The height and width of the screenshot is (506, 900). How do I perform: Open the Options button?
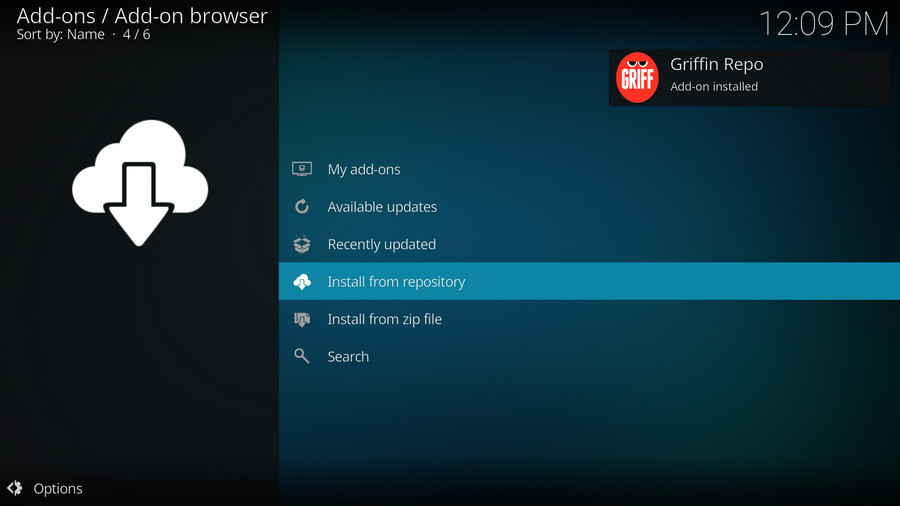(45, 488)
